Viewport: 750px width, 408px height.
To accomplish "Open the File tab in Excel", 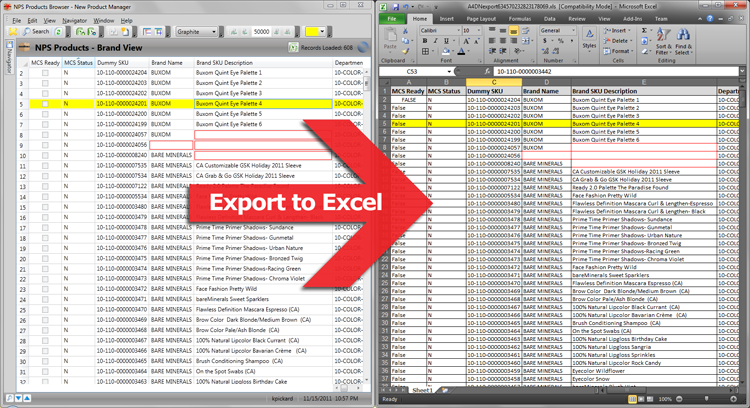I will (x=392, y=19).
